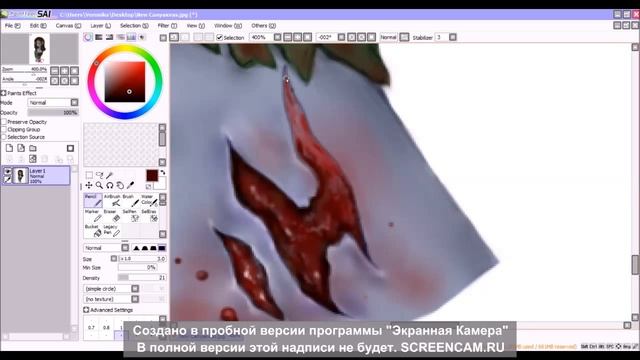Open the Edit menu
640x360 pixels.
(x=38, y=25)
